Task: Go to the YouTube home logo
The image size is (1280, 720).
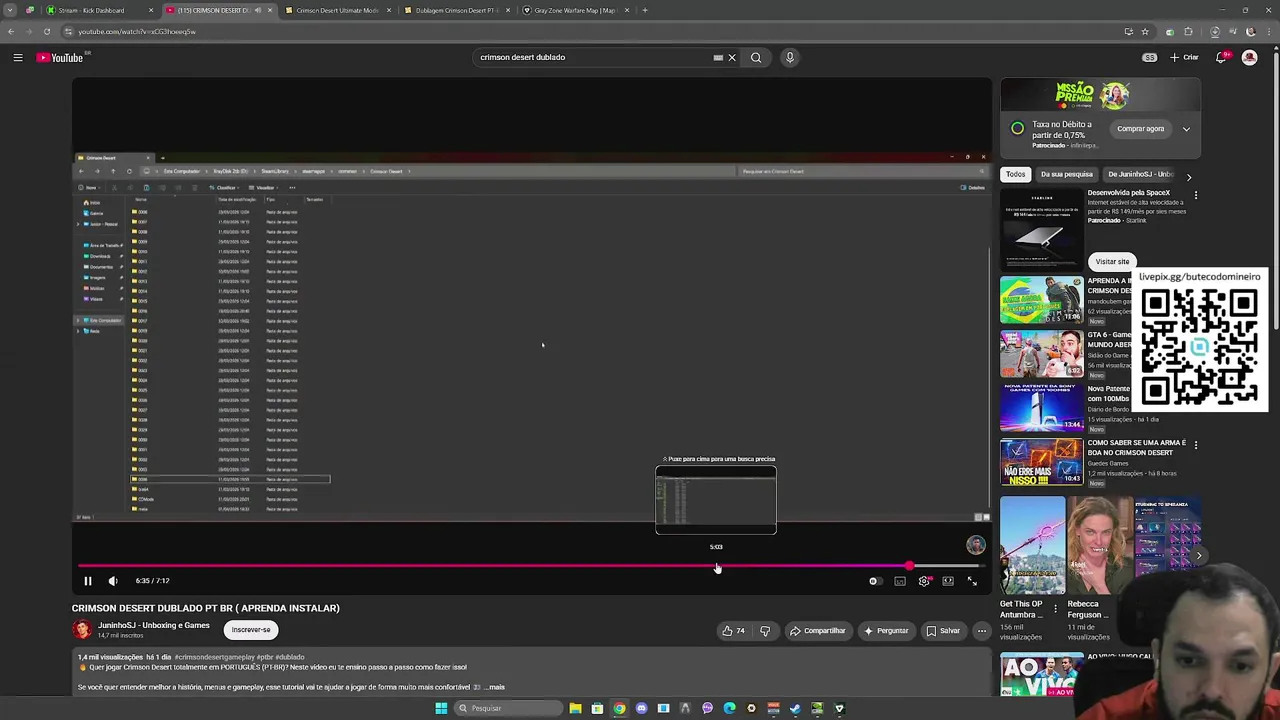Action: (60, 57)
